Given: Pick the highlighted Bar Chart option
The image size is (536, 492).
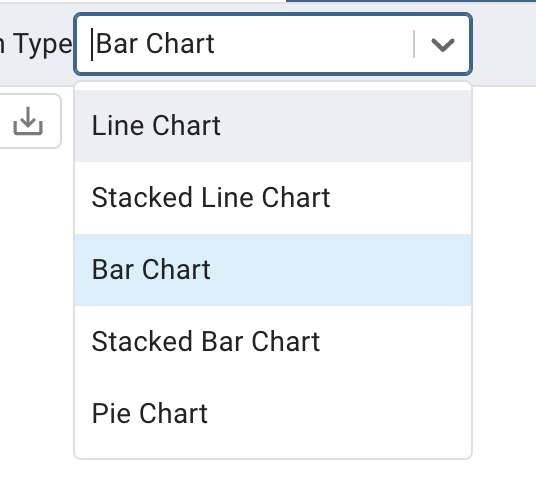Looking at the screenshot, I should tap(273, 270).
